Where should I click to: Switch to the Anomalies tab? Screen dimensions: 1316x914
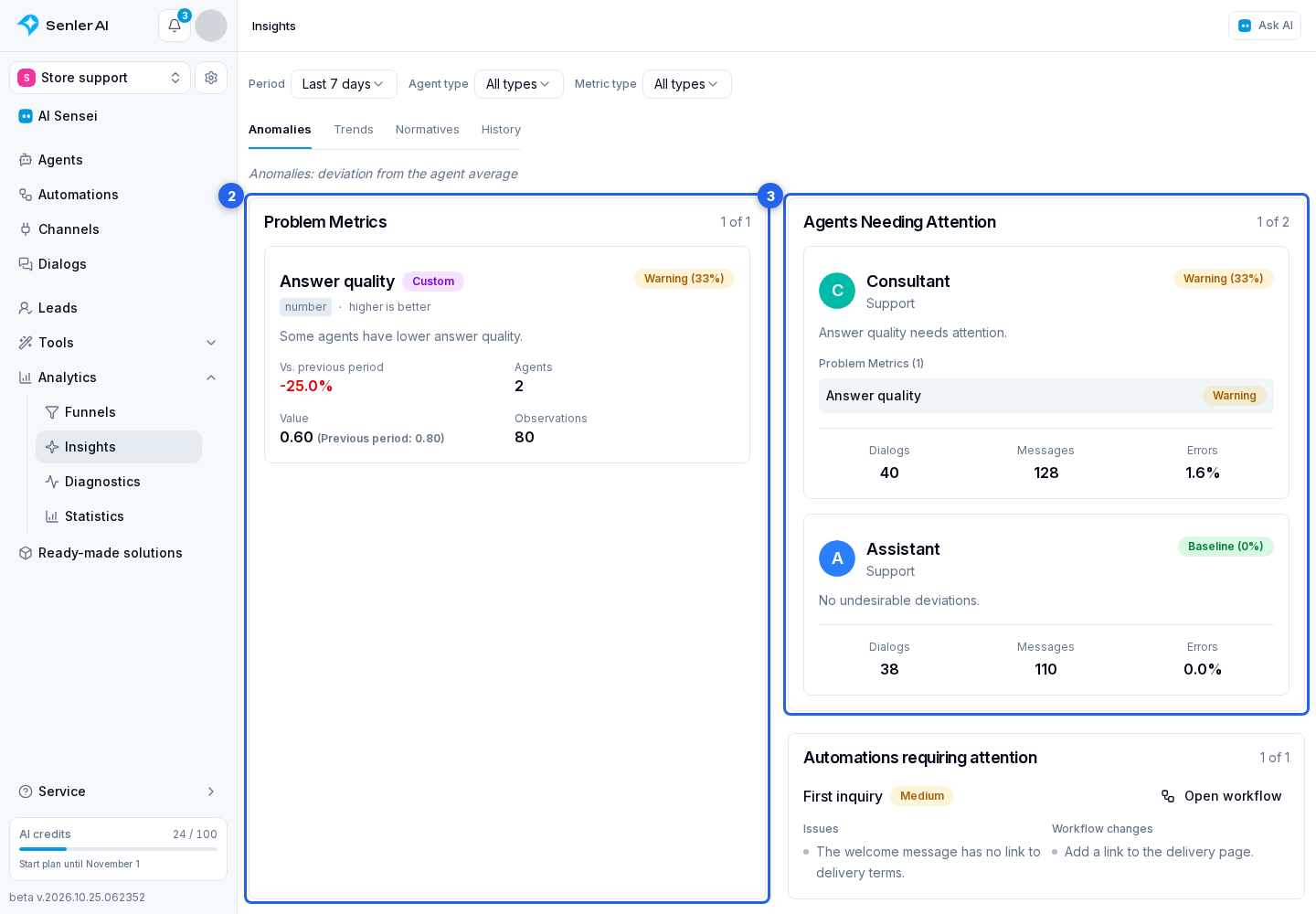click(x=280, y=130)
